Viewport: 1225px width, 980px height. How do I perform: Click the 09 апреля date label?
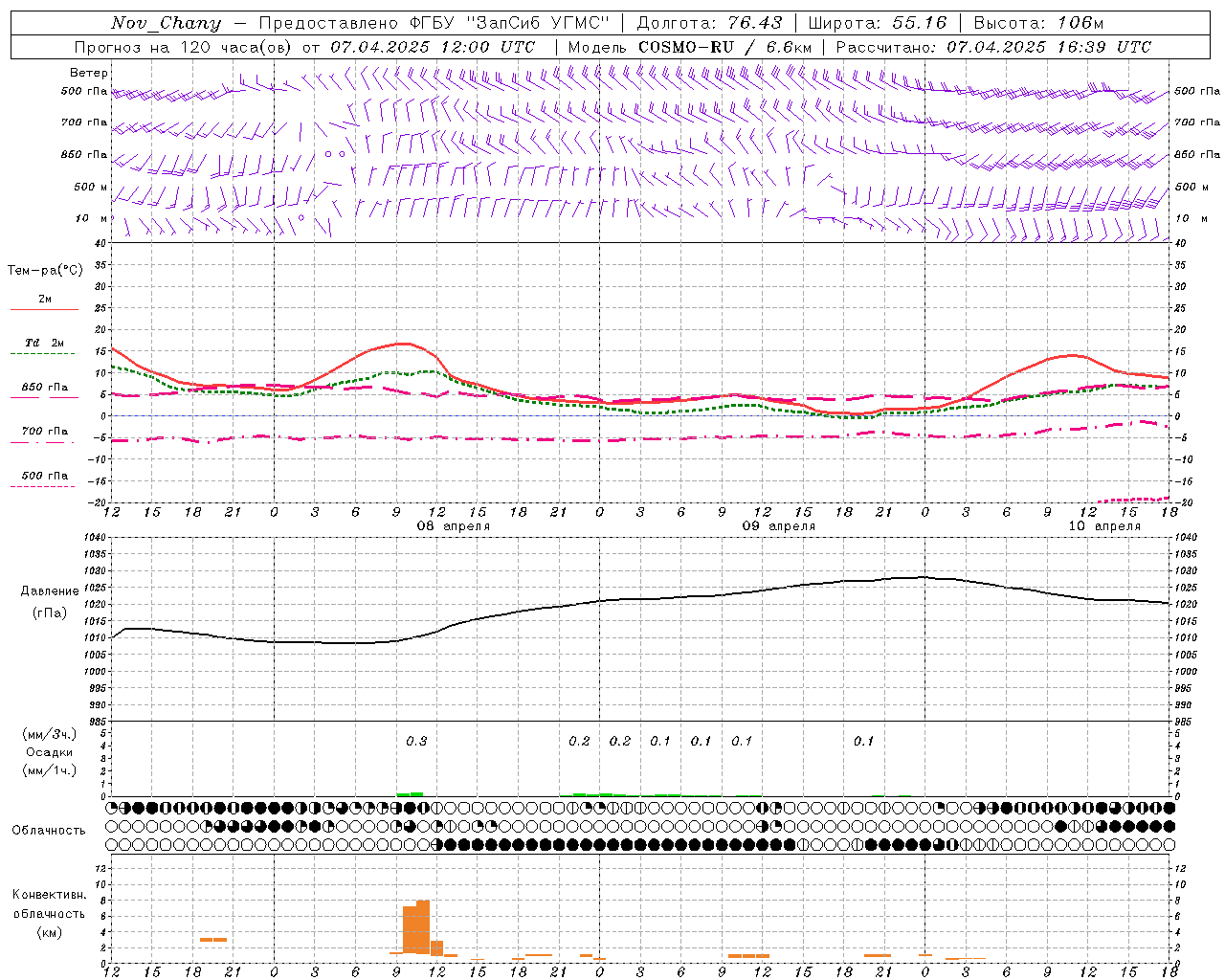point(779,526)
